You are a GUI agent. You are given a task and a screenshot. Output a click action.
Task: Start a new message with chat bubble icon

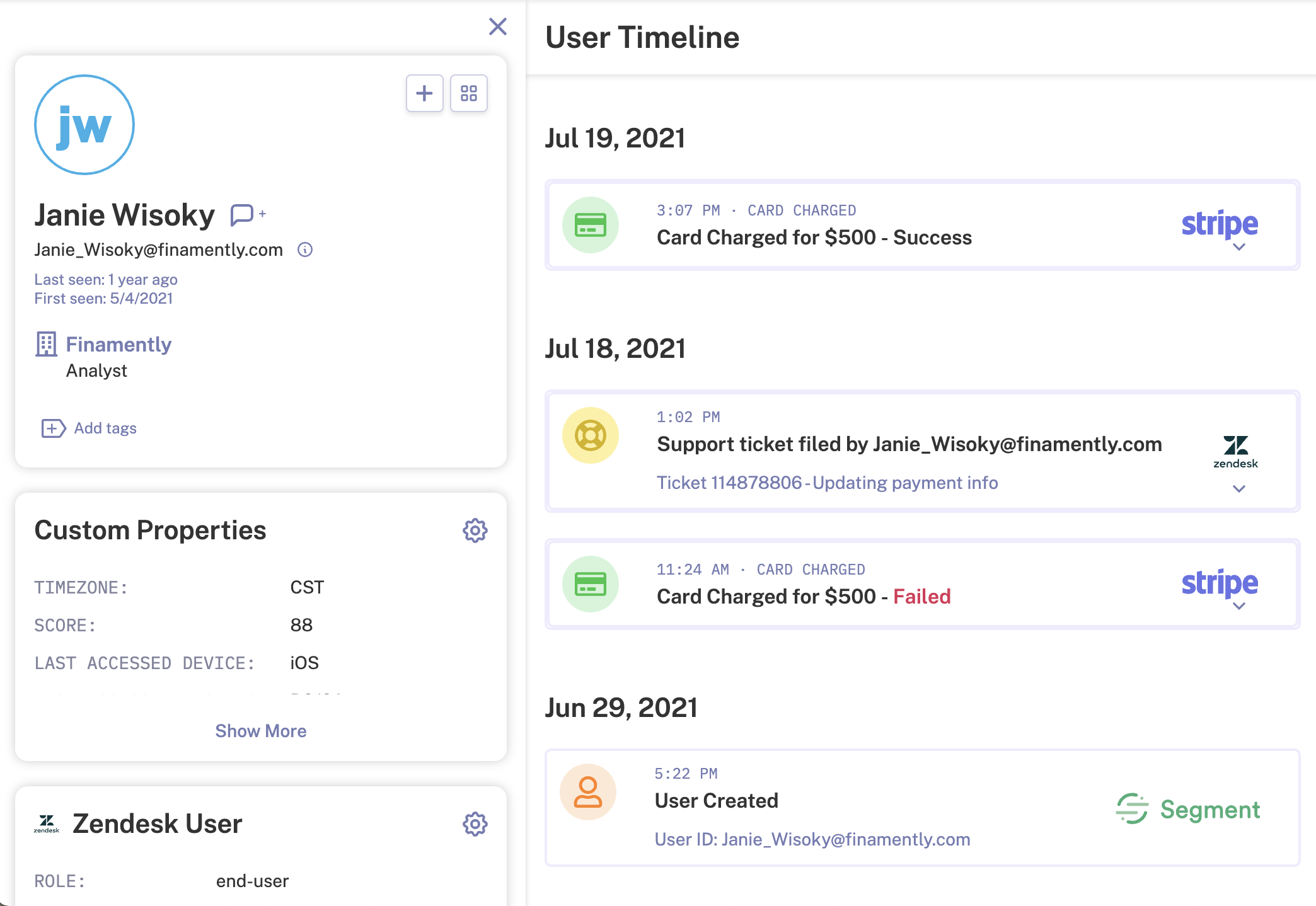248,215
